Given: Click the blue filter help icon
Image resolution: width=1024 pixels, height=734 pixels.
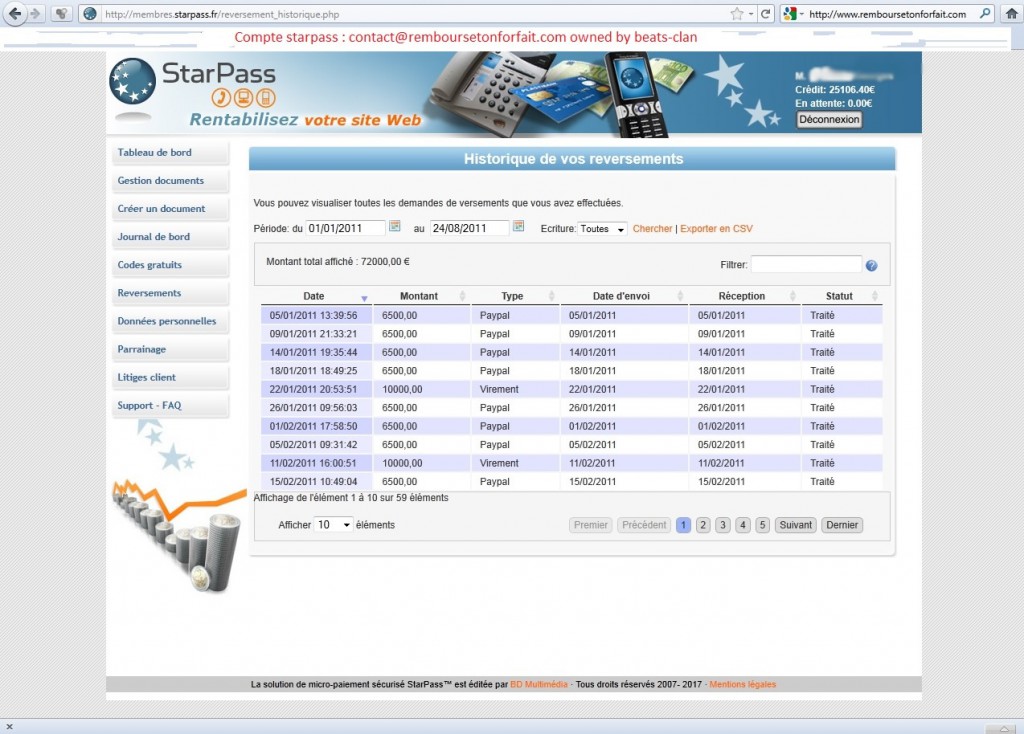Looking at the screenshot, I should click(871, 265).
